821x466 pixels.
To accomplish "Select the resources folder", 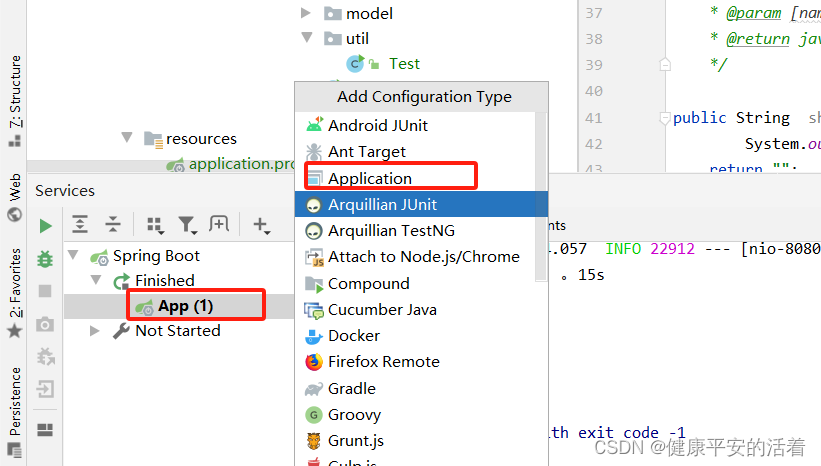I will tap(190, 139).
